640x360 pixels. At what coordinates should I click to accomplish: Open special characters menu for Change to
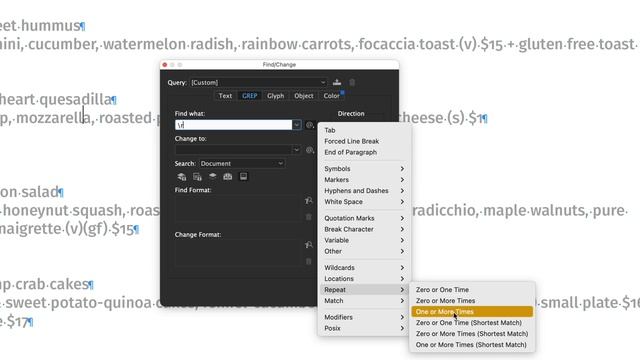(x=310, y=150)
